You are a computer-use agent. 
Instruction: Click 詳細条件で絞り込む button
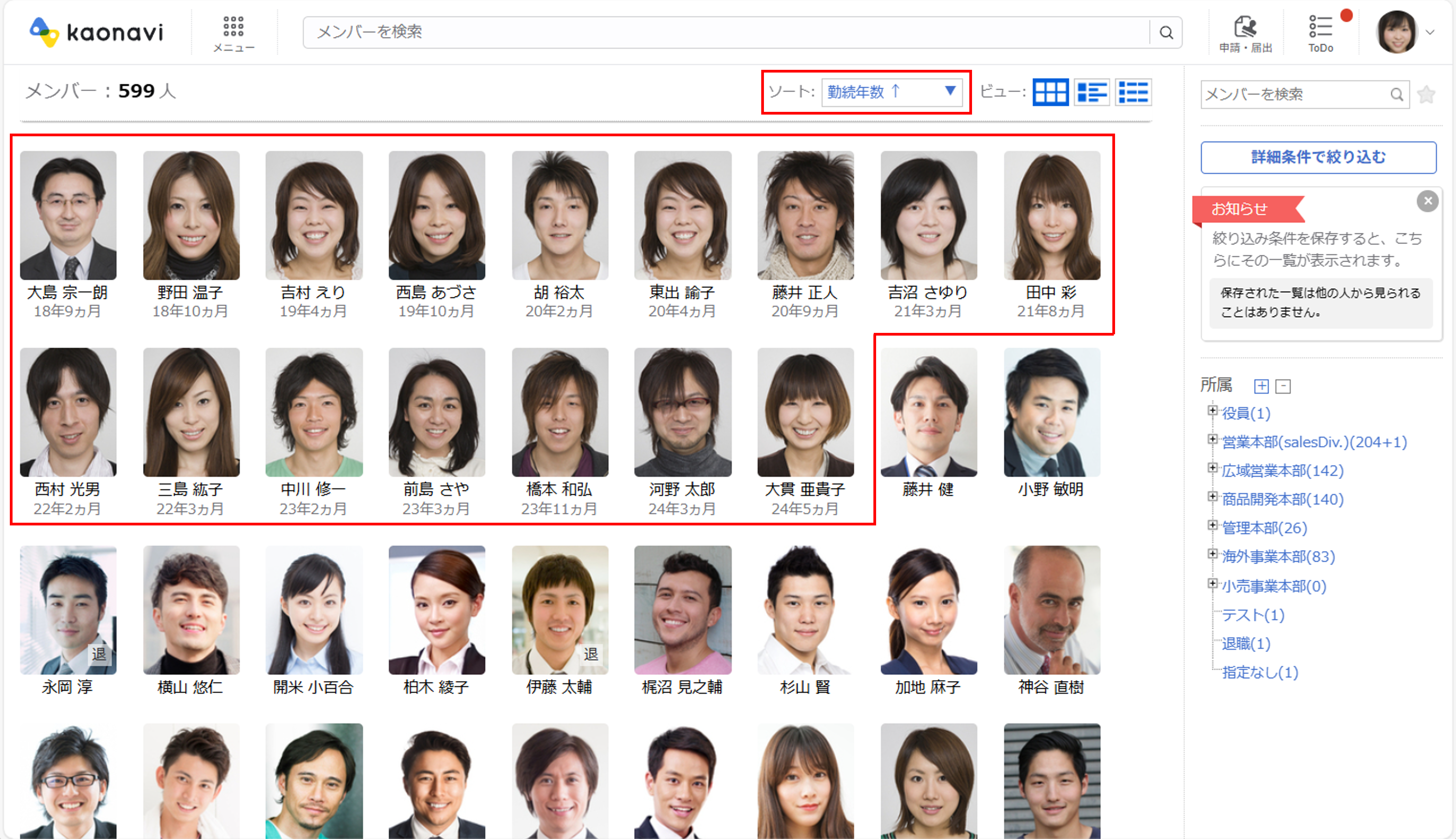[x=1318, y=157]
